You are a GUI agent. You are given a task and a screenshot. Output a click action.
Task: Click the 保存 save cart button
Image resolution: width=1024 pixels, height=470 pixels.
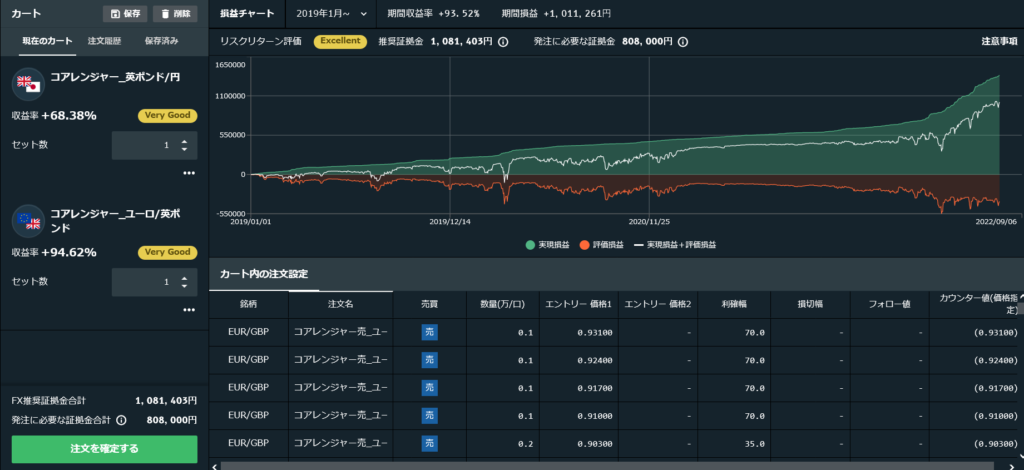(125, 14)
